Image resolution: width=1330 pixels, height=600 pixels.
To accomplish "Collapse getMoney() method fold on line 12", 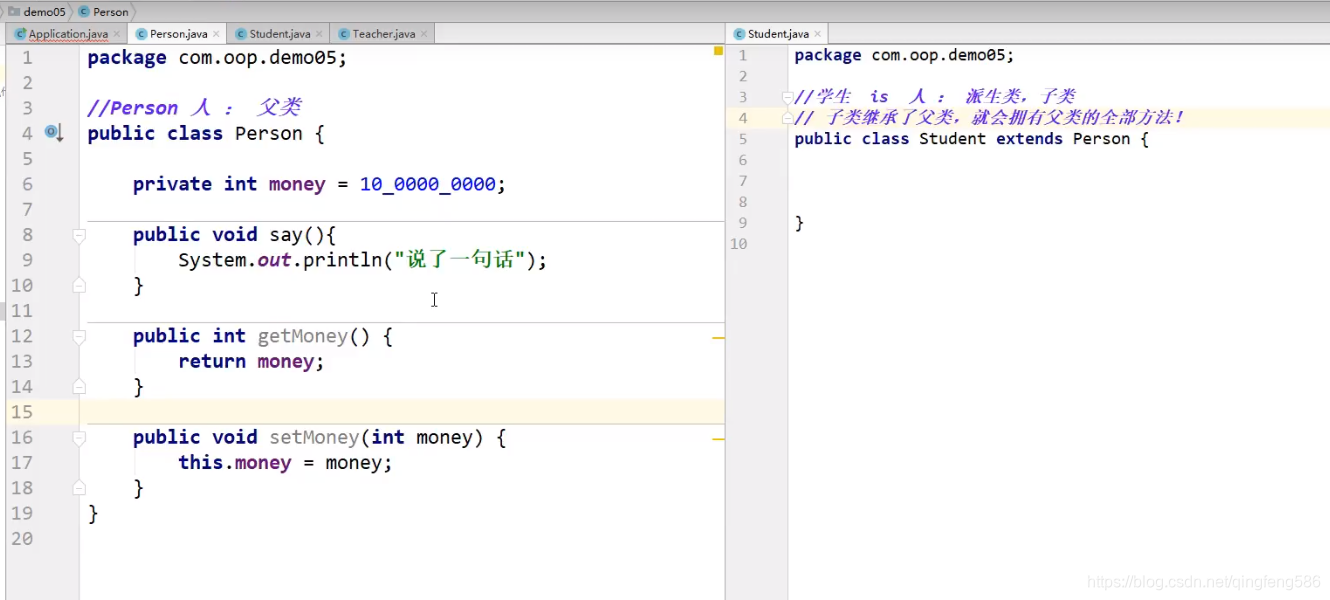I will tap(79, 337).
